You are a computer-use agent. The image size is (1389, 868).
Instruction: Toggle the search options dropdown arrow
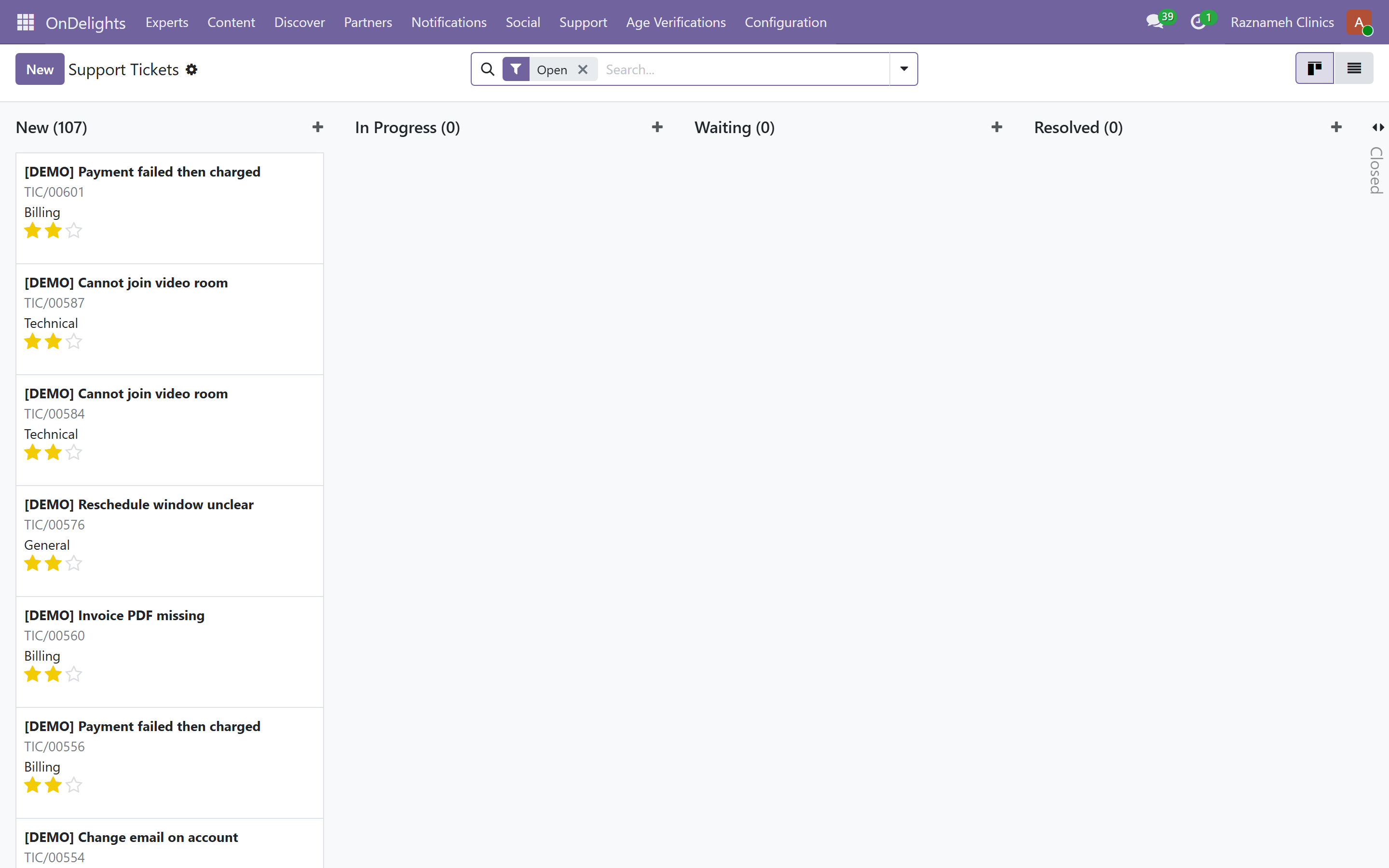[x=904, y=69]
